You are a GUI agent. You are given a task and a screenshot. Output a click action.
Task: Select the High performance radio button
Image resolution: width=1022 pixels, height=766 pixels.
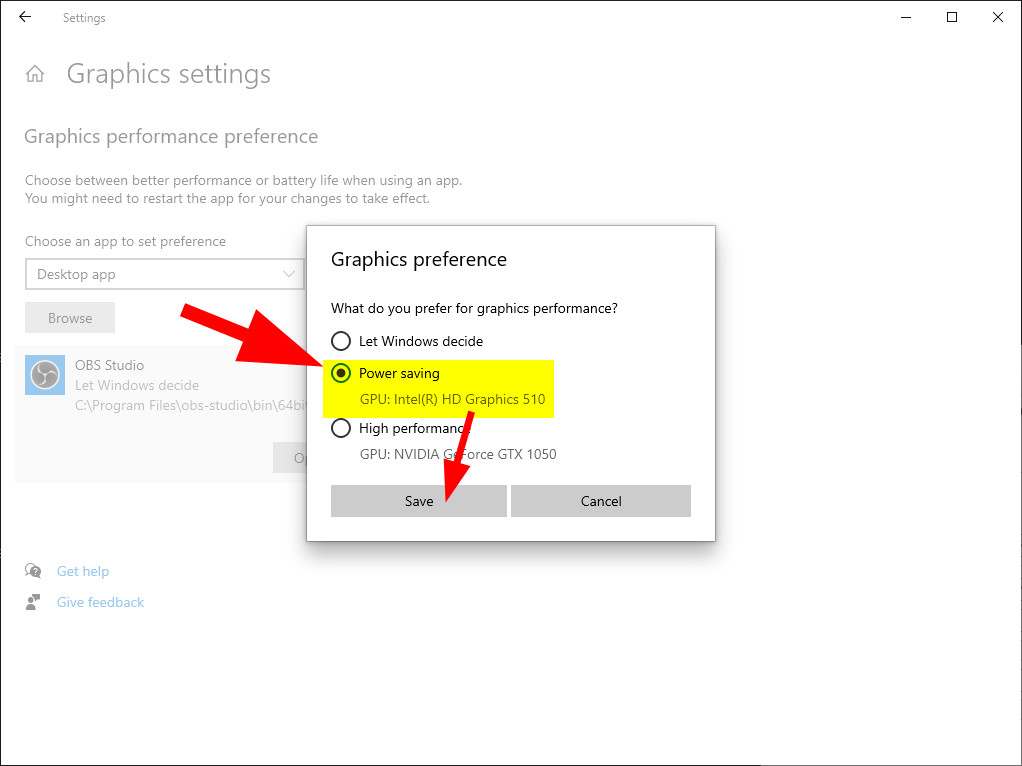(341, 428)
